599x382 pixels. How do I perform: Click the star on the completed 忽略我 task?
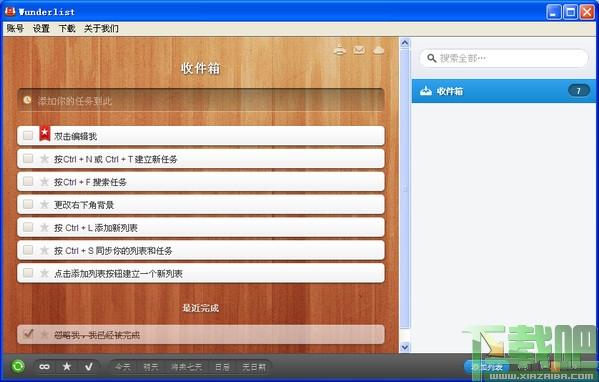pos(44,335)
